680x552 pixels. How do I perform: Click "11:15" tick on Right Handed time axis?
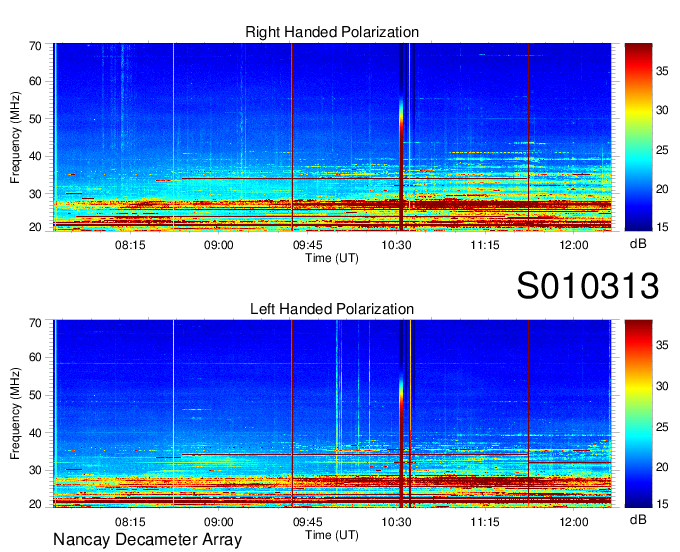click(x=485, y=245)
